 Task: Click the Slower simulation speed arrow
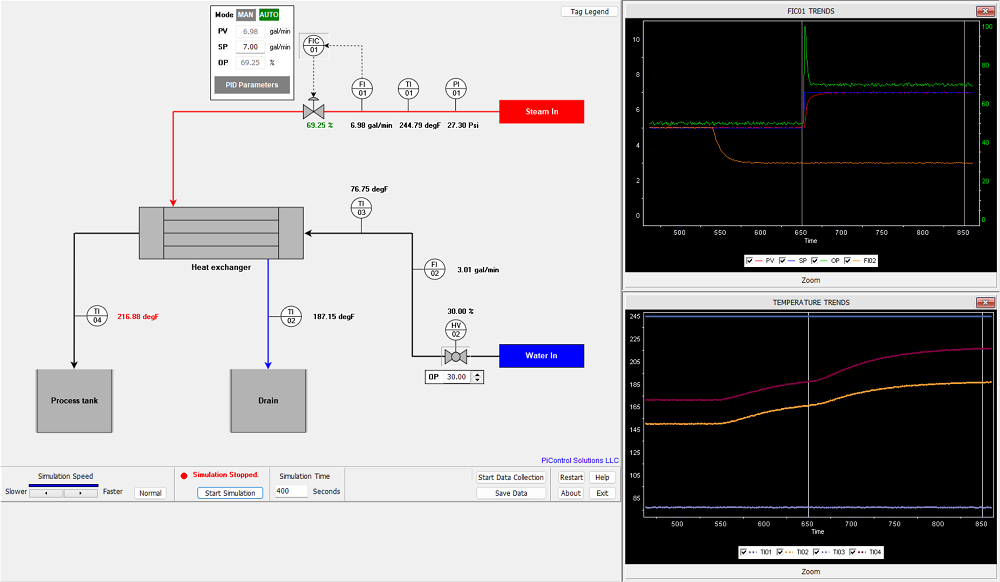(46, 493)
